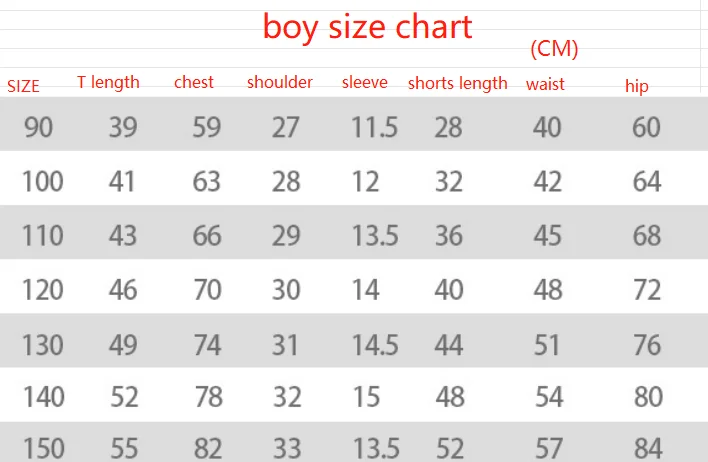Click chest value 66 for size 110
This screenshot has width=708, height=462.
click(208, 236)
